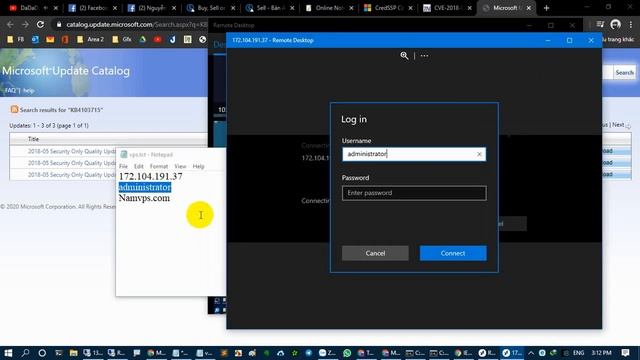Open the Area 2 bookmark folder
Viewport: 640px width, 360px height.
91,39
